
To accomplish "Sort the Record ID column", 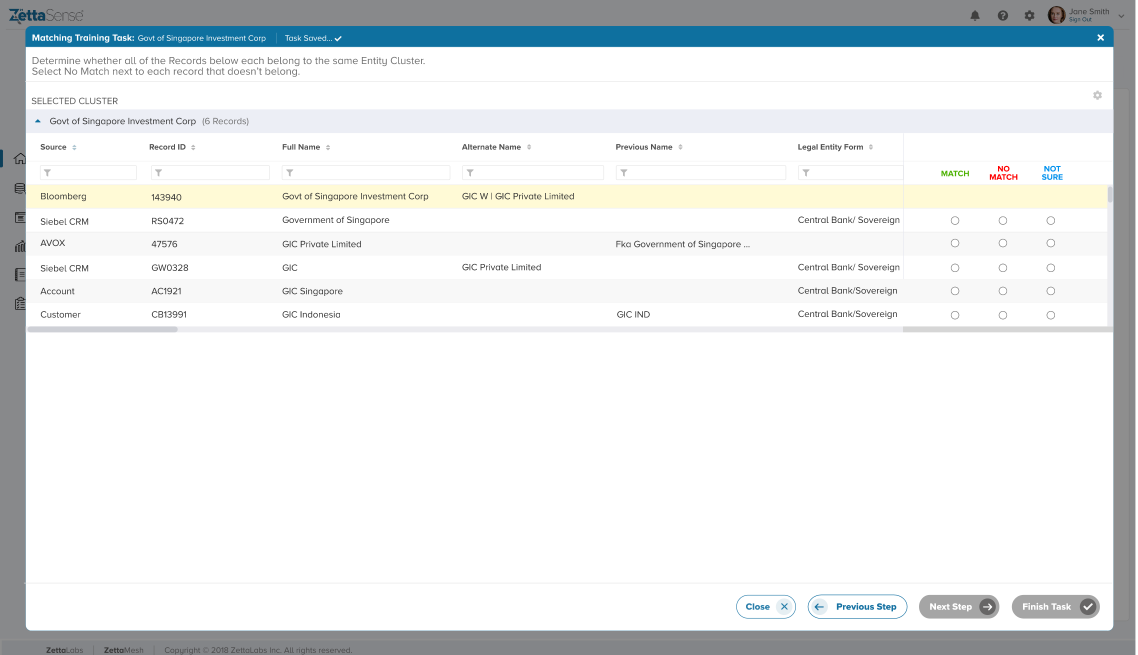I will tap(193, 148).
